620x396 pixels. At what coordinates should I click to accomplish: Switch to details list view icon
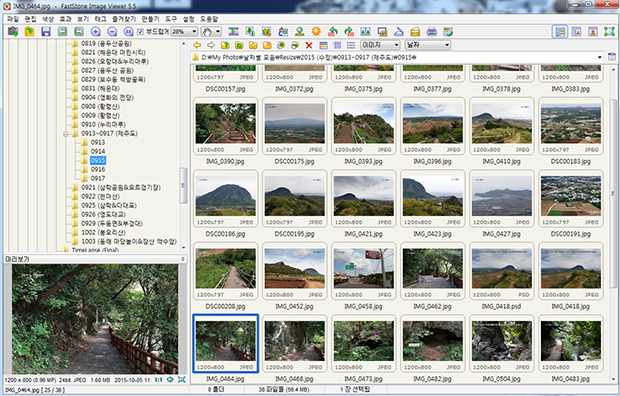click(x=337, y=45)
